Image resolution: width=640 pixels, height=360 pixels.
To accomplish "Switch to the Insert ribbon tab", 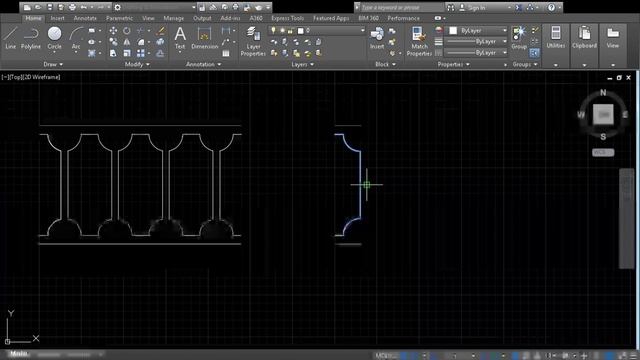I will [x=57, y=18].
